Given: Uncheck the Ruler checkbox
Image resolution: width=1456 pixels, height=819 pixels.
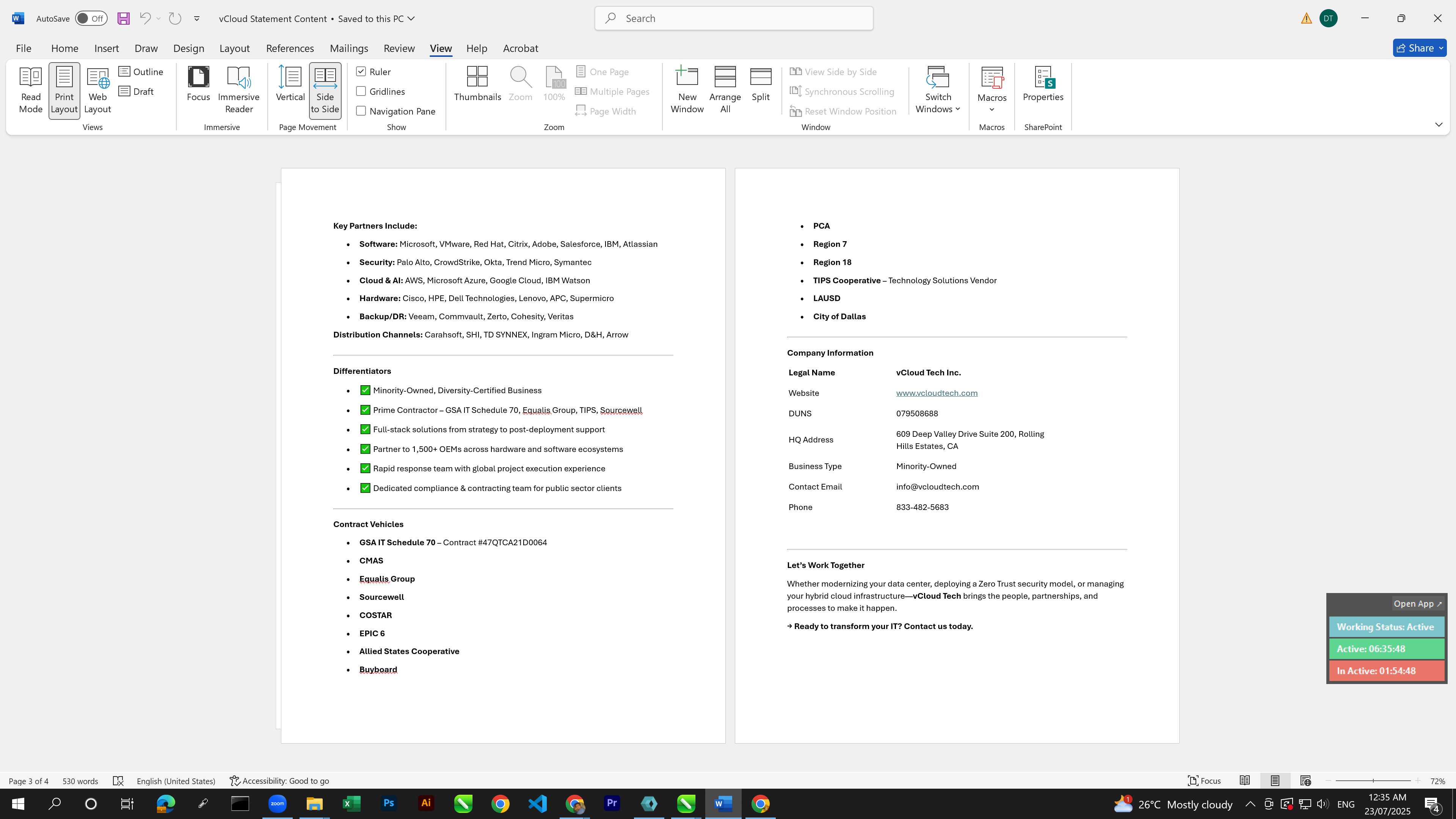Looking at the screenshot, I should [361, 72].
